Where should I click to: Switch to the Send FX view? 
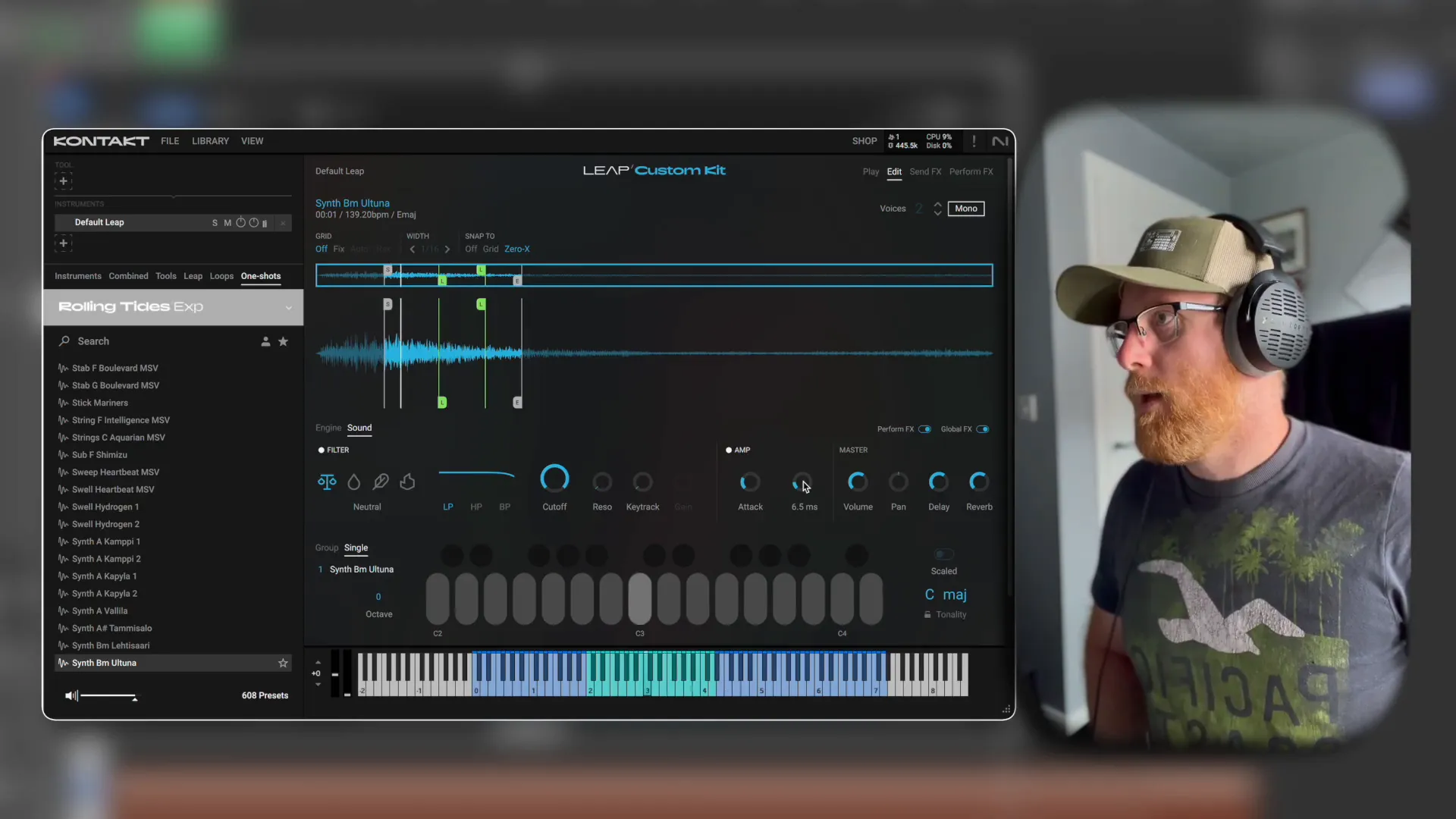[x=925, y=172]
